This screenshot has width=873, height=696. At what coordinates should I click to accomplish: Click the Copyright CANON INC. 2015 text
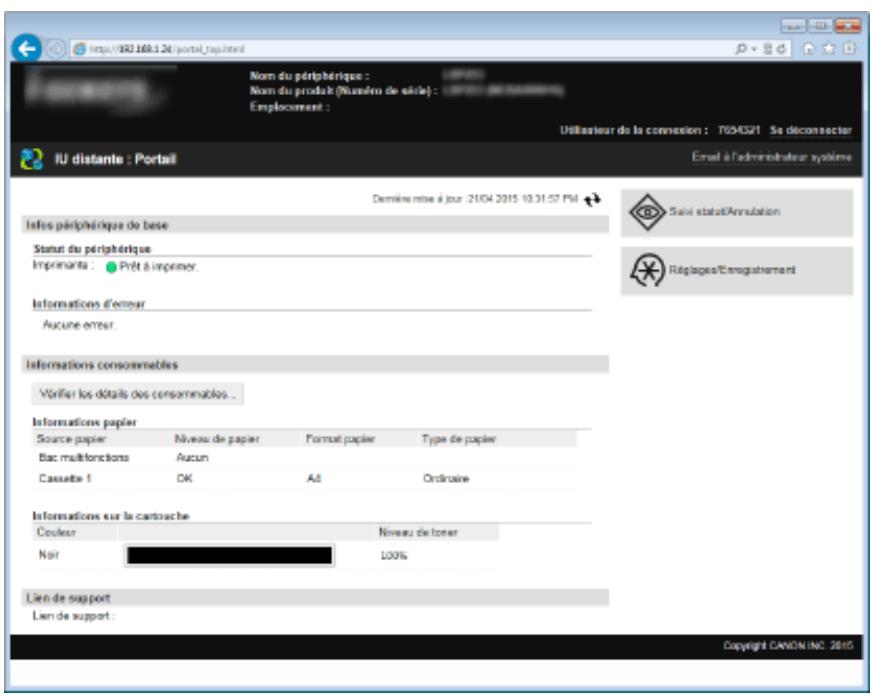pos(788,646)
